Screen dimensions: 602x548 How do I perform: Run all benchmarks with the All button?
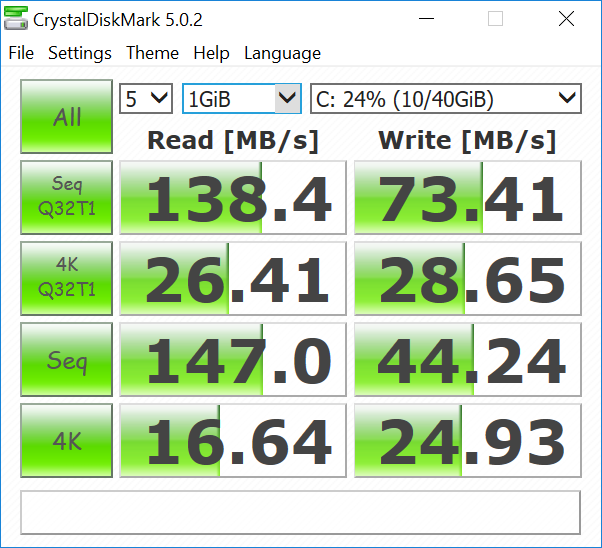(67, 117)
